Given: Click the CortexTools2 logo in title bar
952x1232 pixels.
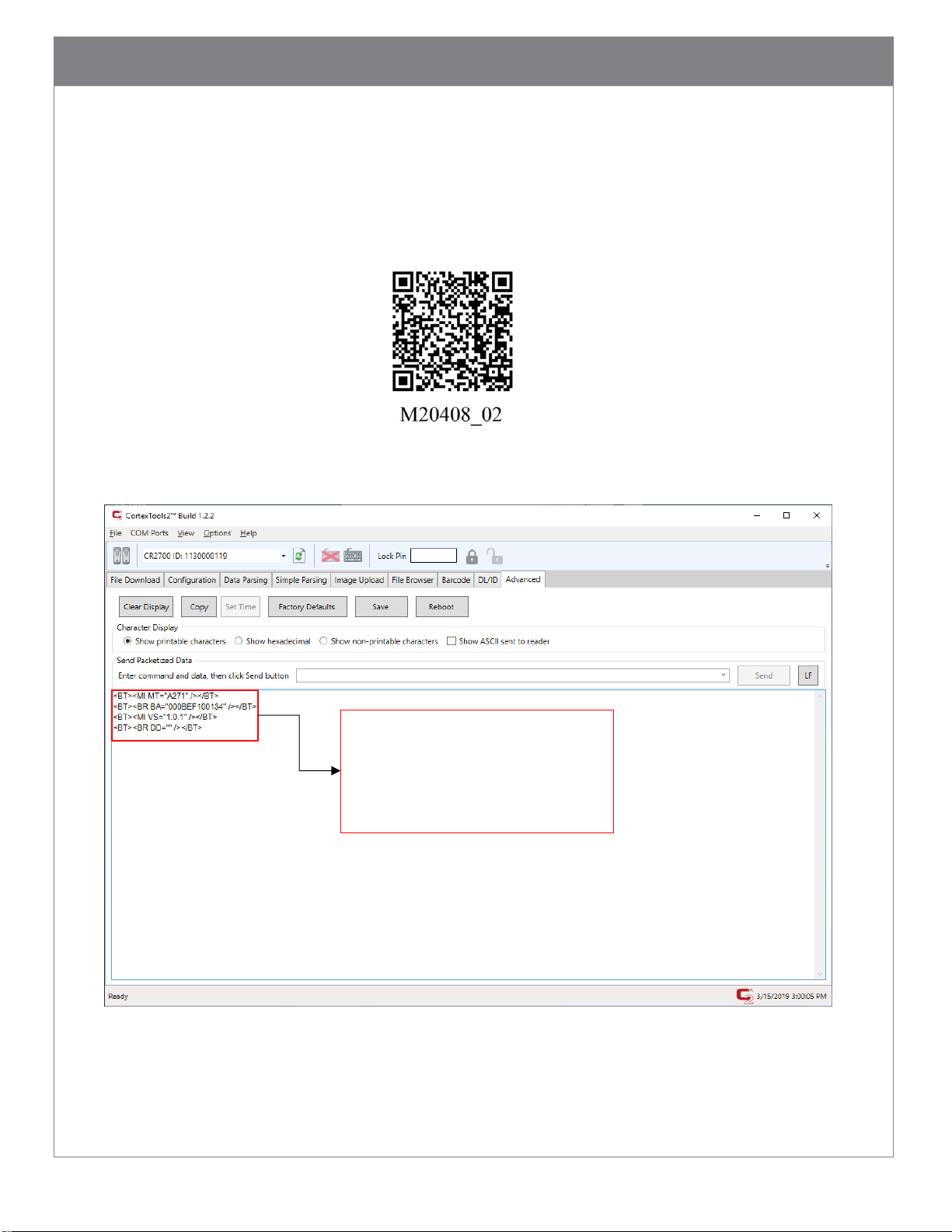Looking at the screenshot, I should tap(117, 515).
